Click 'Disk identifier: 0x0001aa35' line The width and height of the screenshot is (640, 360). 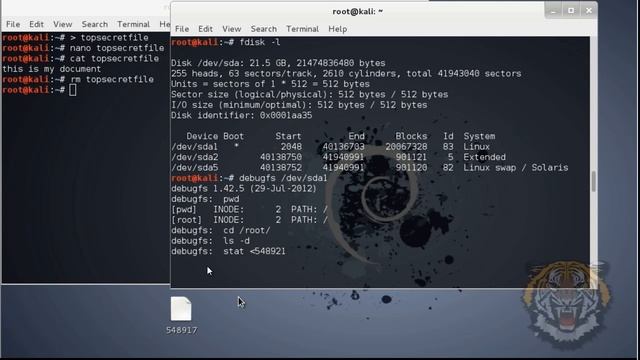pyautogui.click(x=242, y=116)
